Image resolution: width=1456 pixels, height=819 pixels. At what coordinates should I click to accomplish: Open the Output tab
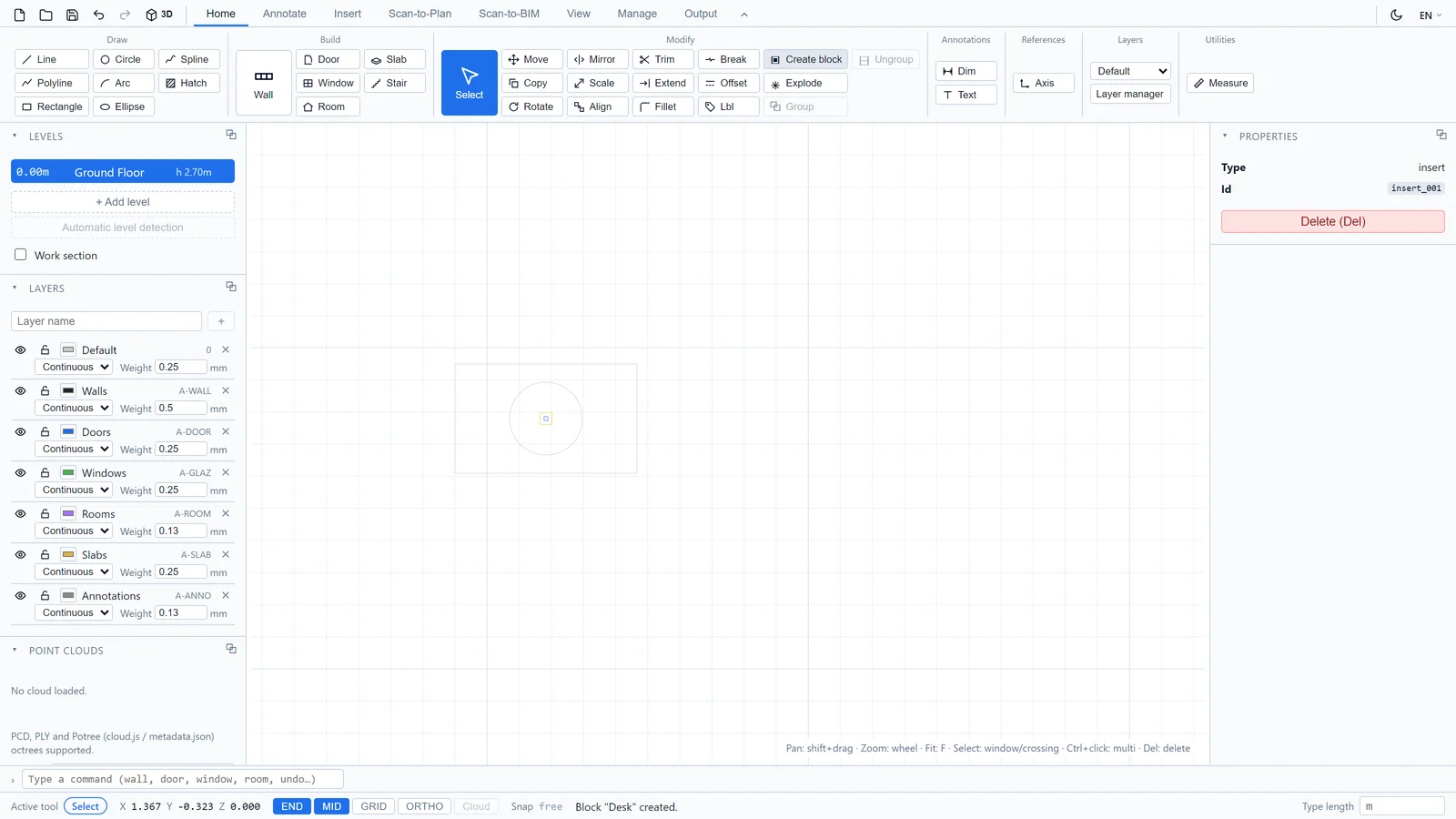point(701,14)
